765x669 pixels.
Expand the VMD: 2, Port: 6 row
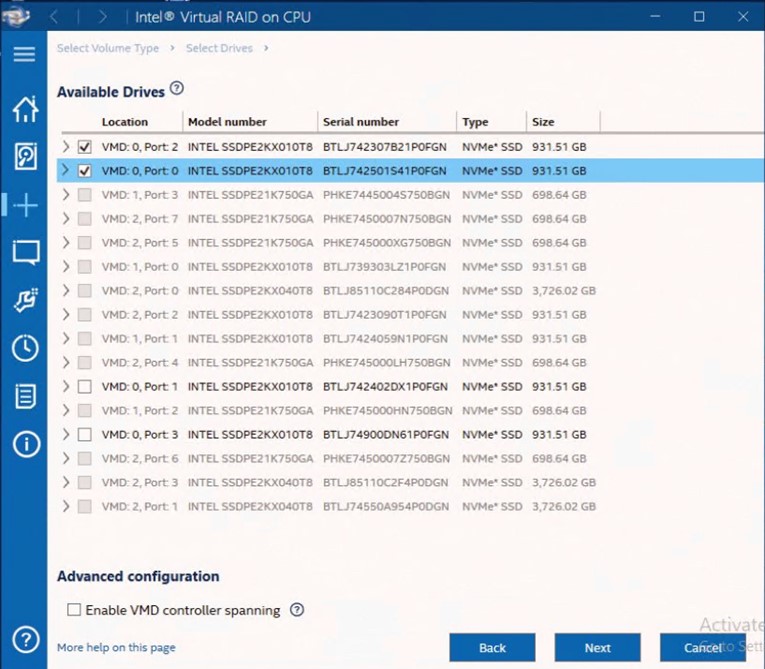66,458
